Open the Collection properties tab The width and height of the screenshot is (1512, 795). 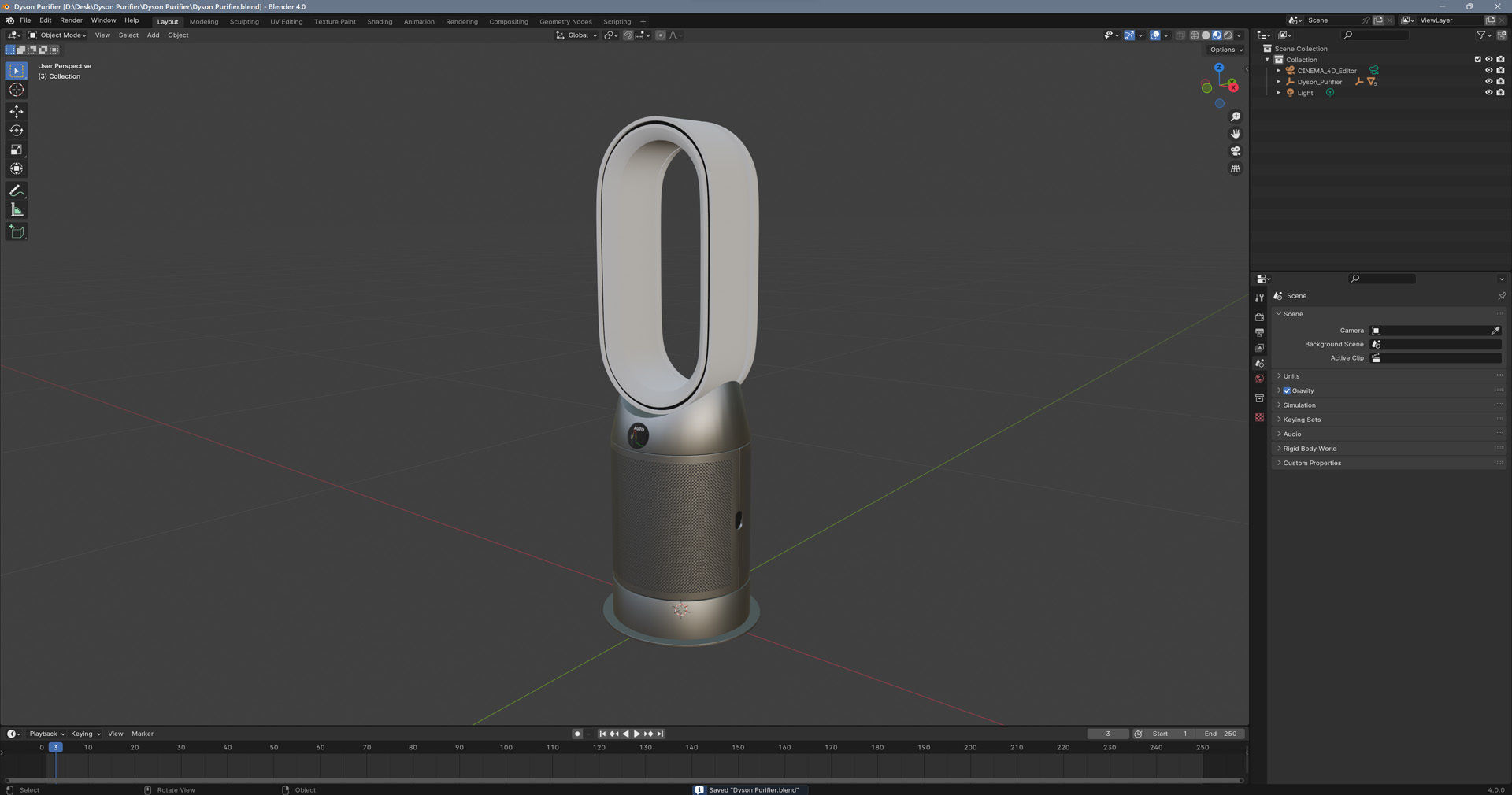tap(1259, 398)
